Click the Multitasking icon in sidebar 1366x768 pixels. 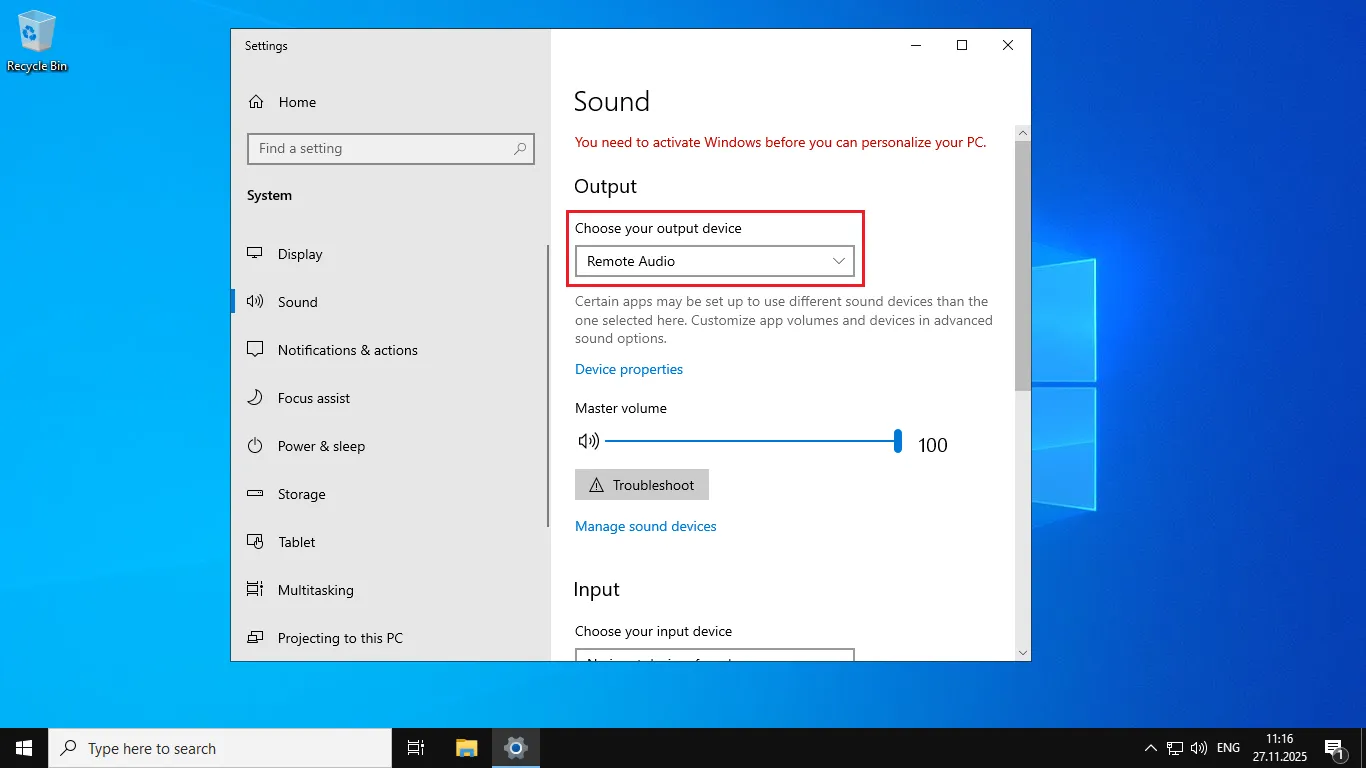(256, 590)
